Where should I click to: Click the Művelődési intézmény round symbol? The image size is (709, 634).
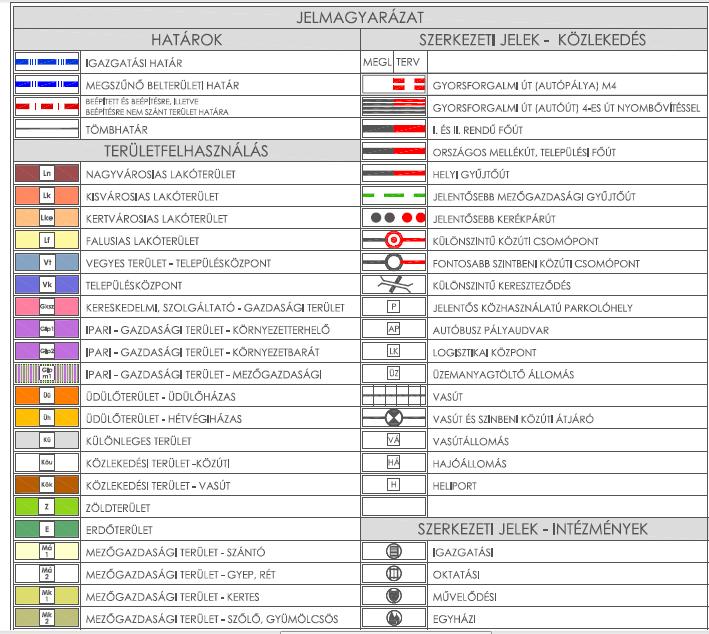click(x=394, y=596)
